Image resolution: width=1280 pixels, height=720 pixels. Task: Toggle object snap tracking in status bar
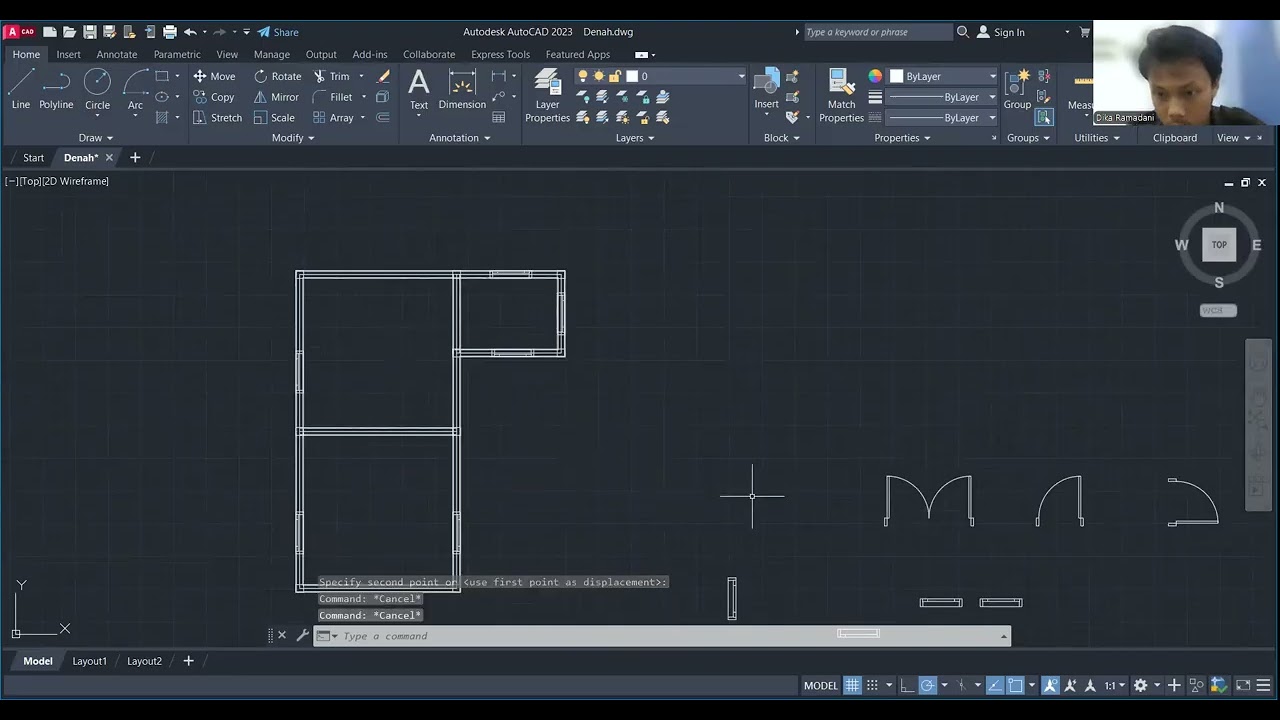(x=995, y=685)
